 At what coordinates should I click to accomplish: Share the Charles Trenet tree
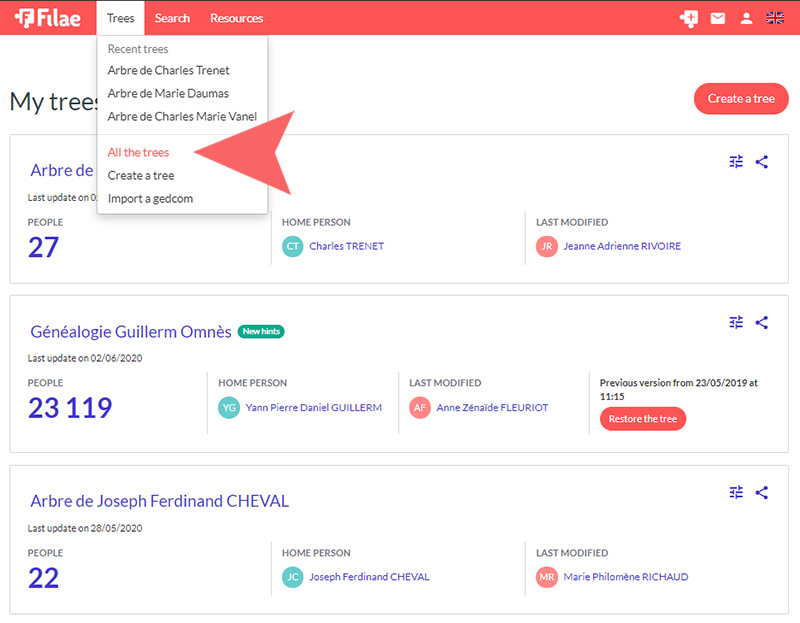coord(762,162)
